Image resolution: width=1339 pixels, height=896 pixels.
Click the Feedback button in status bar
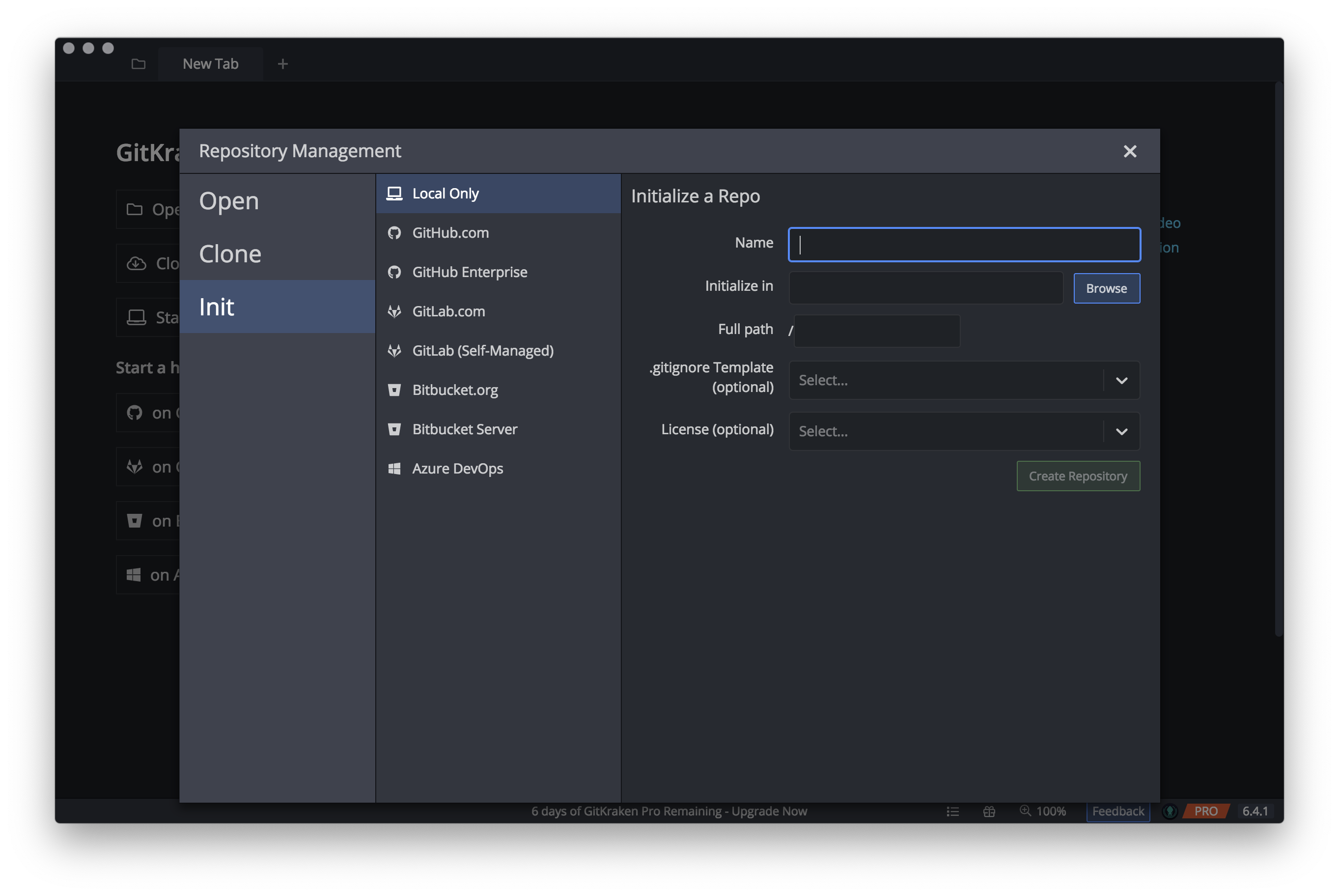click(x=1118, y=812)
